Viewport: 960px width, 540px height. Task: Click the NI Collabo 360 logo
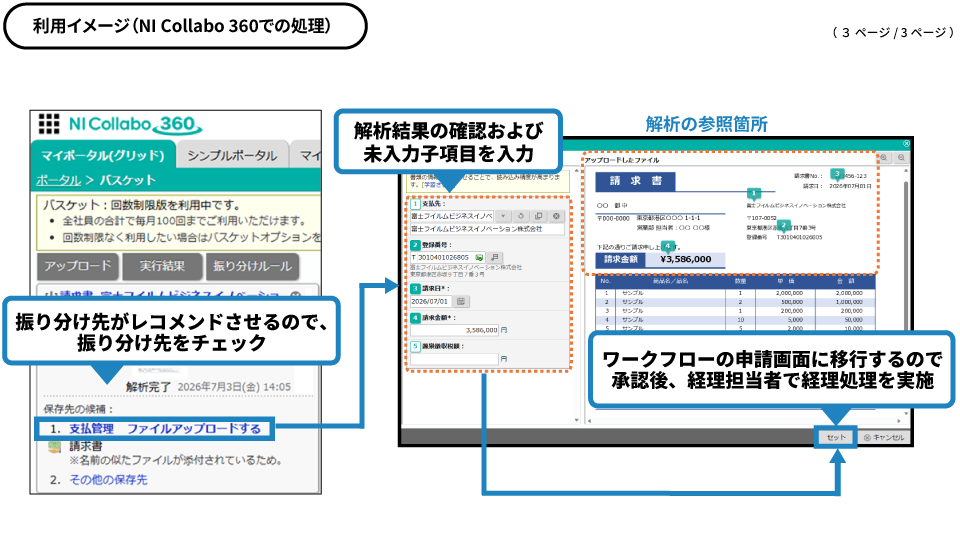135,124
